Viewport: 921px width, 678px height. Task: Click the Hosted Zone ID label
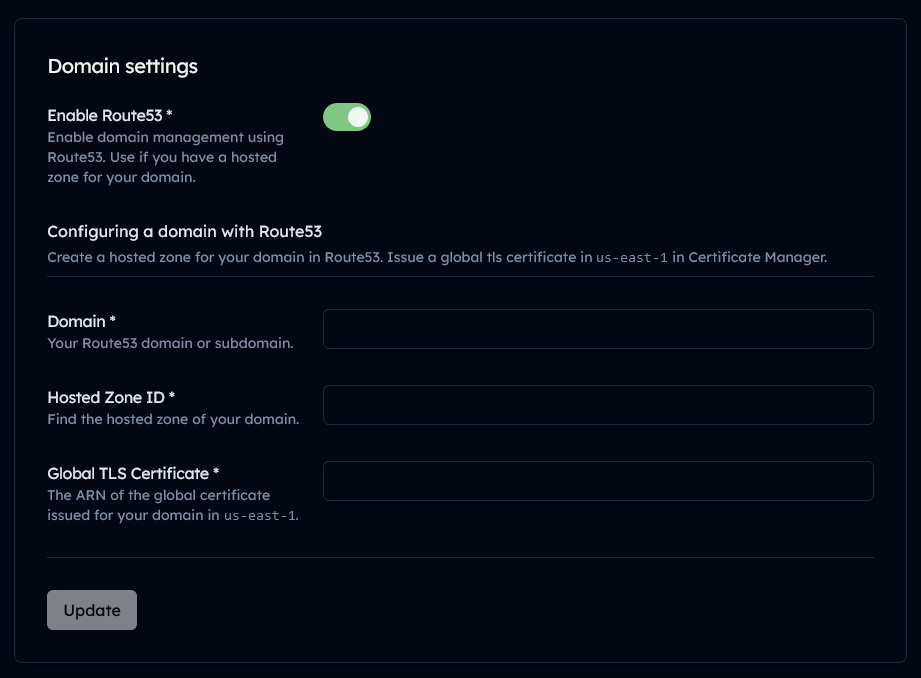coord(110,397)
